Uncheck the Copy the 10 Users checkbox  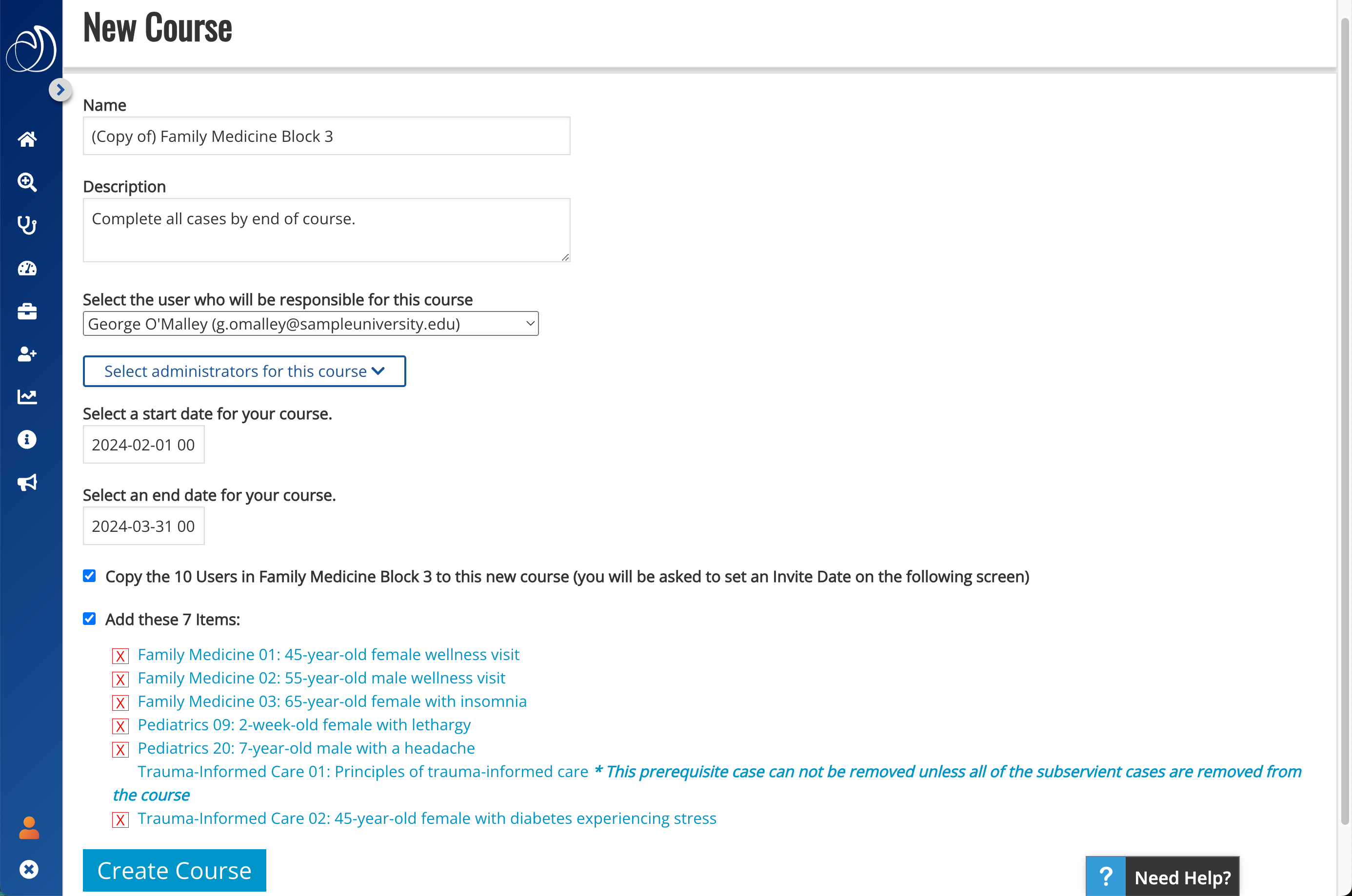89,575
